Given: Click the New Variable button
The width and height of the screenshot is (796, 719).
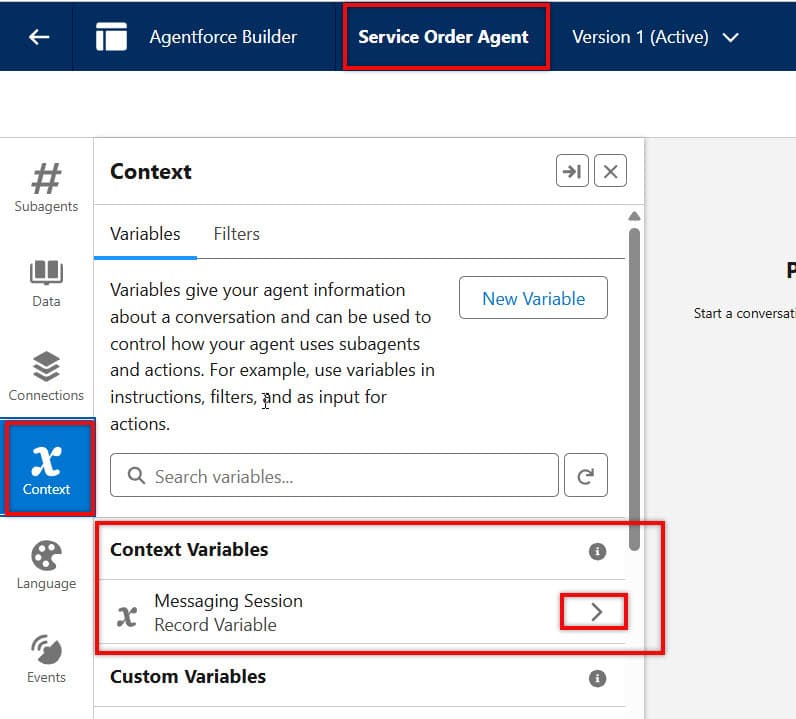Looking at the screenshot, I should tap(534, 298).
